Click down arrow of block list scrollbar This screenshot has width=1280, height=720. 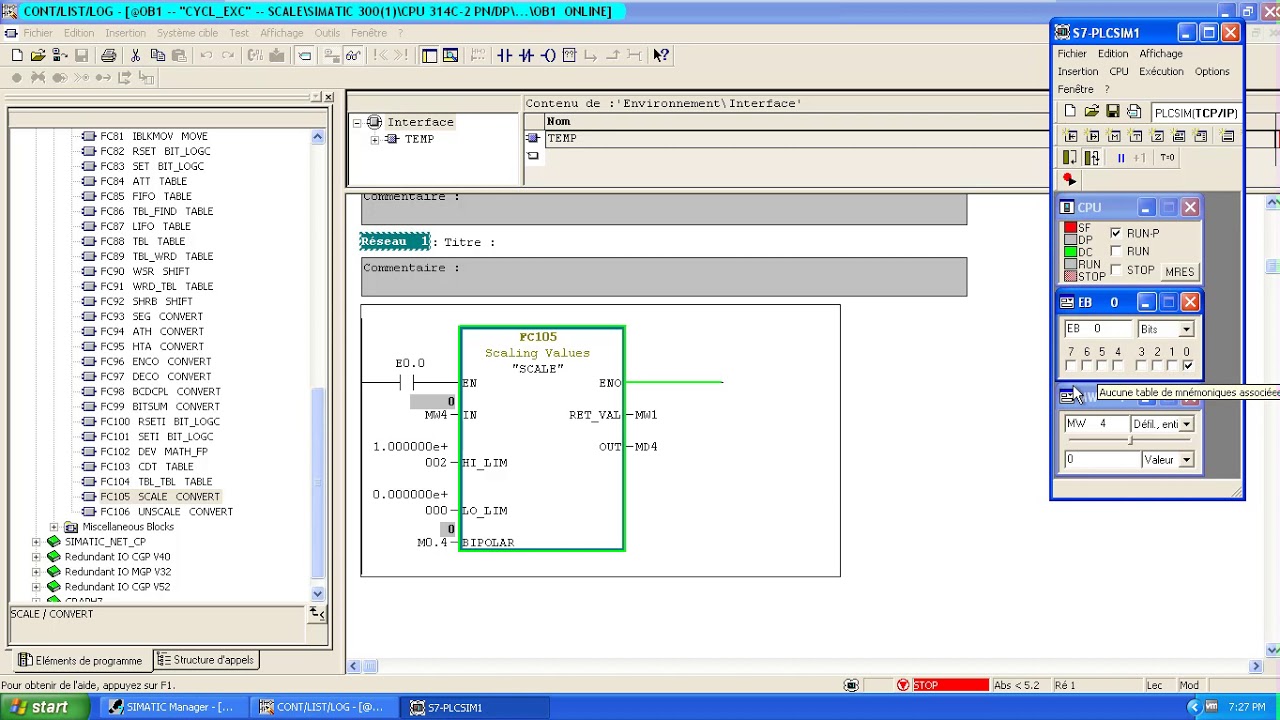pos(318,594)
